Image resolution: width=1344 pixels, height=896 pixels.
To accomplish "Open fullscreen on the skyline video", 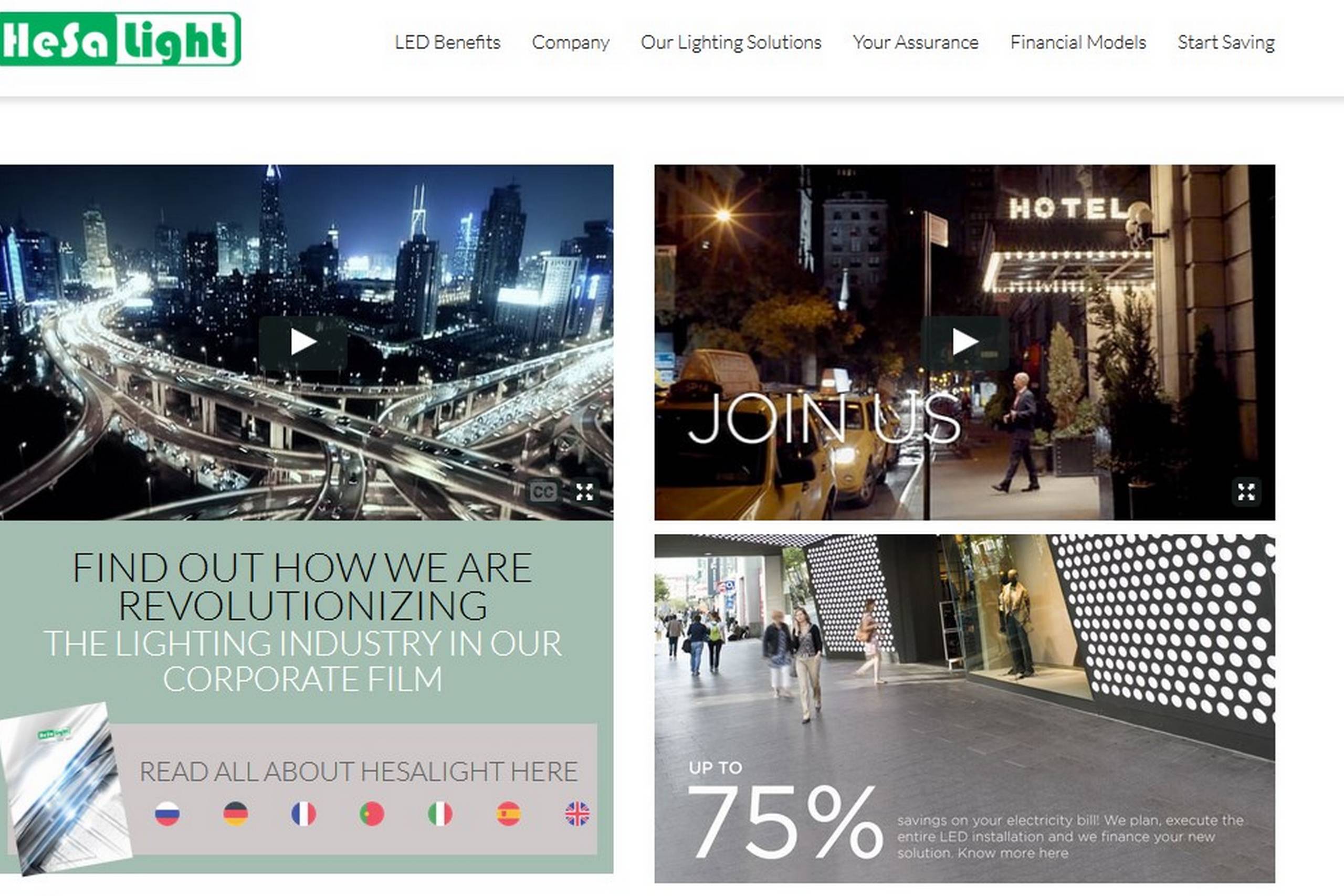I will (584, 491).
